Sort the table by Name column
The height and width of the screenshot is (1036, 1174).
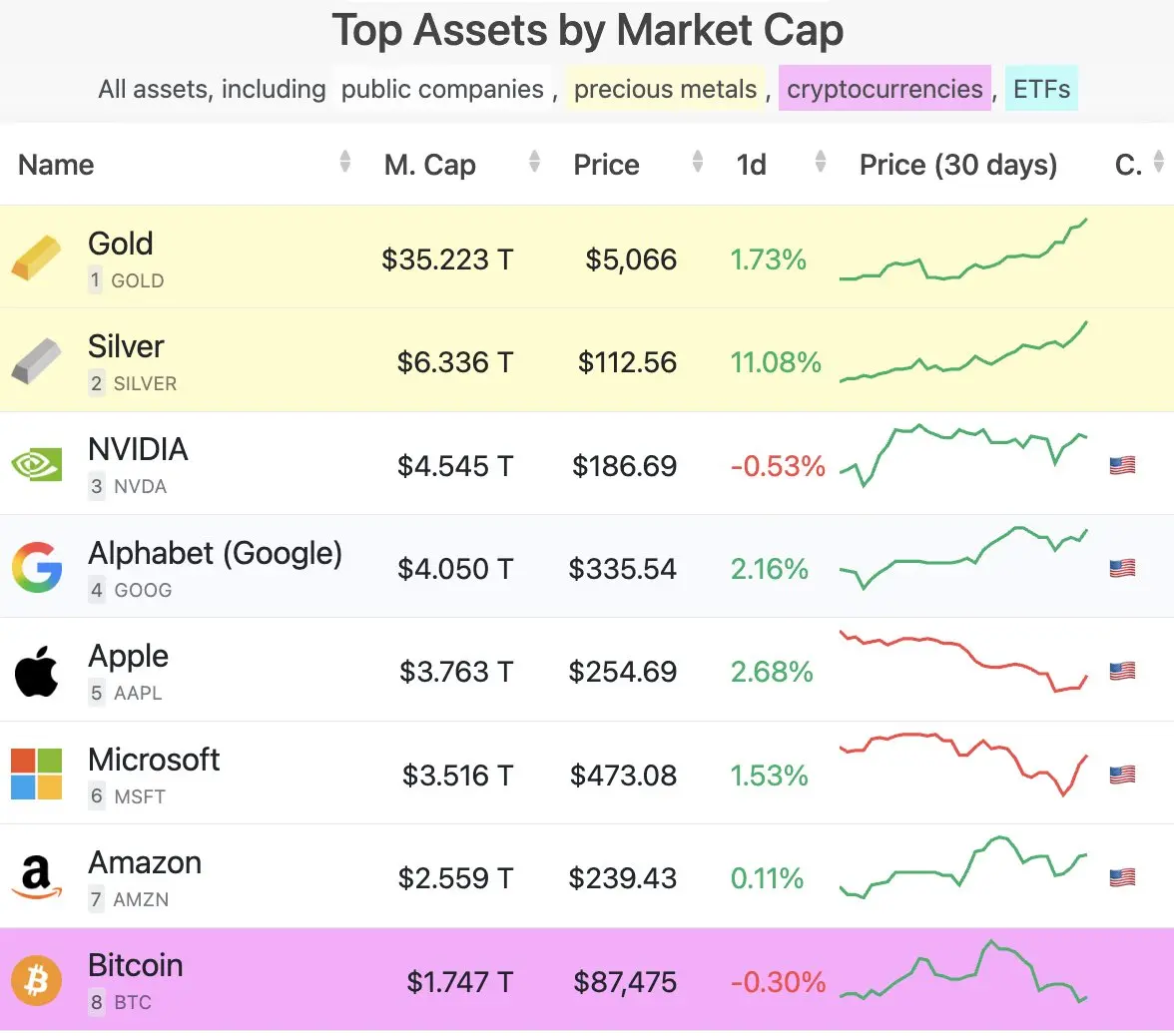344,162
